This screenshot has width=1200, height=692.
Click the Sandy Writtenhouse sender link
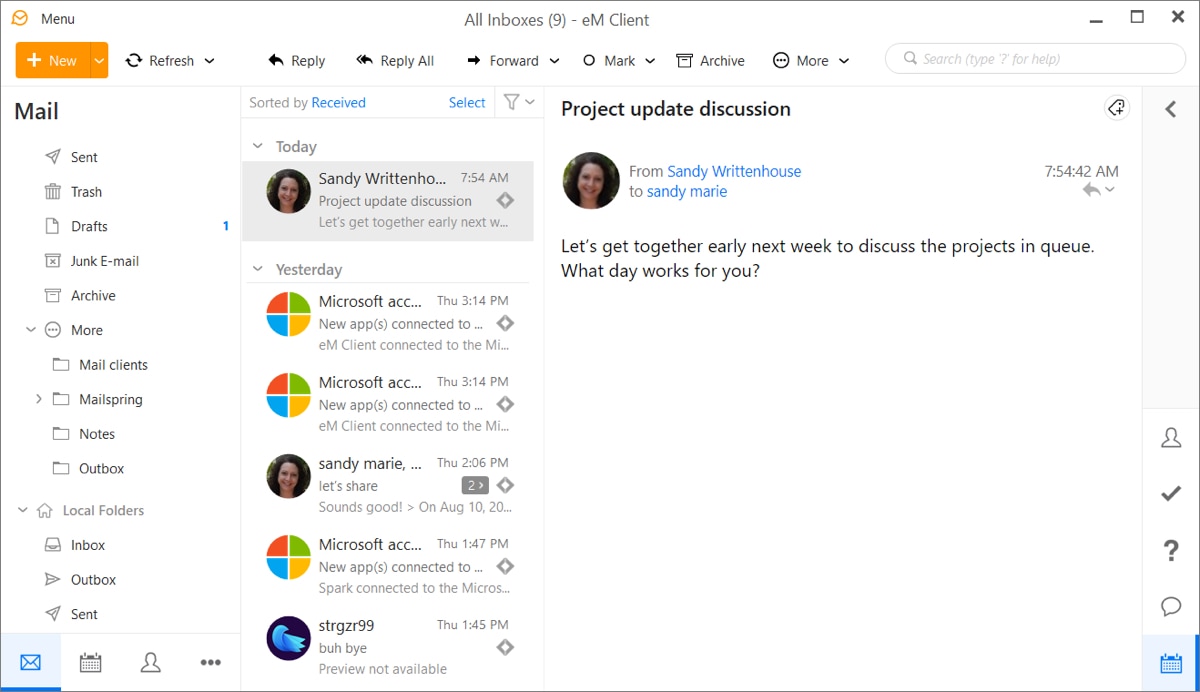(733, 171)
